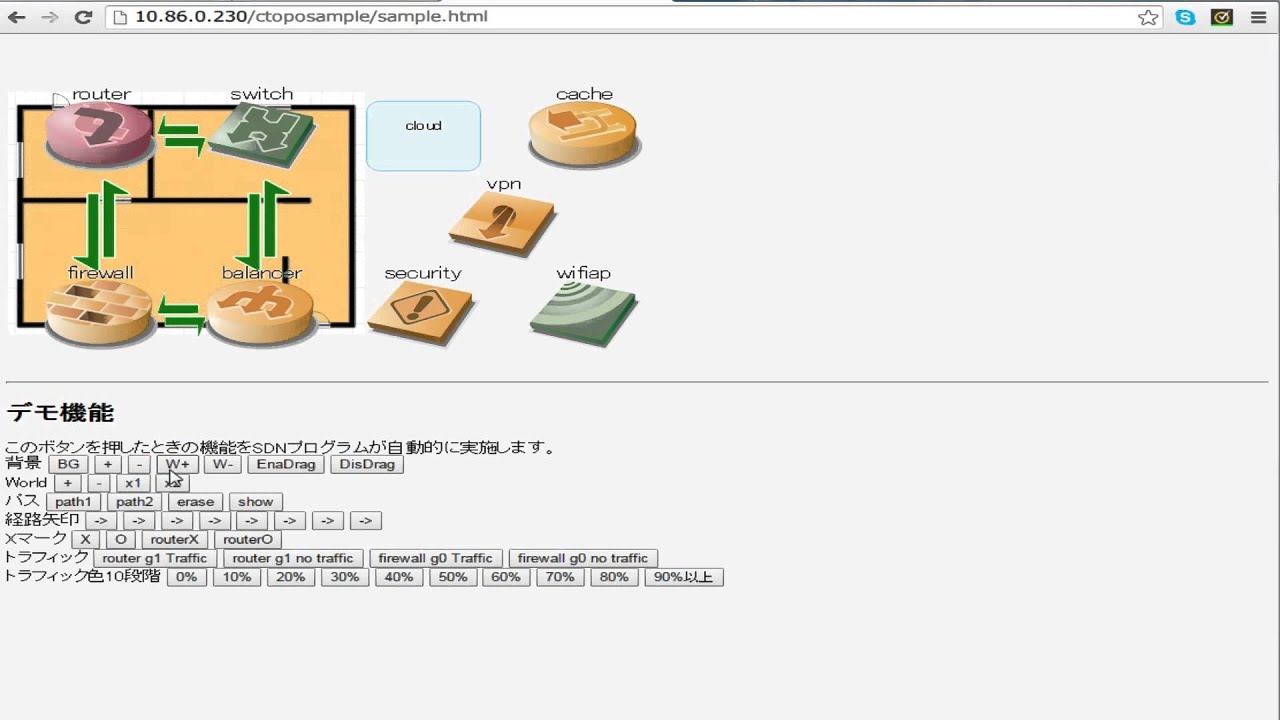
Task: Click the X button in the Xマーク row
Action: click(x=85, y=540)
